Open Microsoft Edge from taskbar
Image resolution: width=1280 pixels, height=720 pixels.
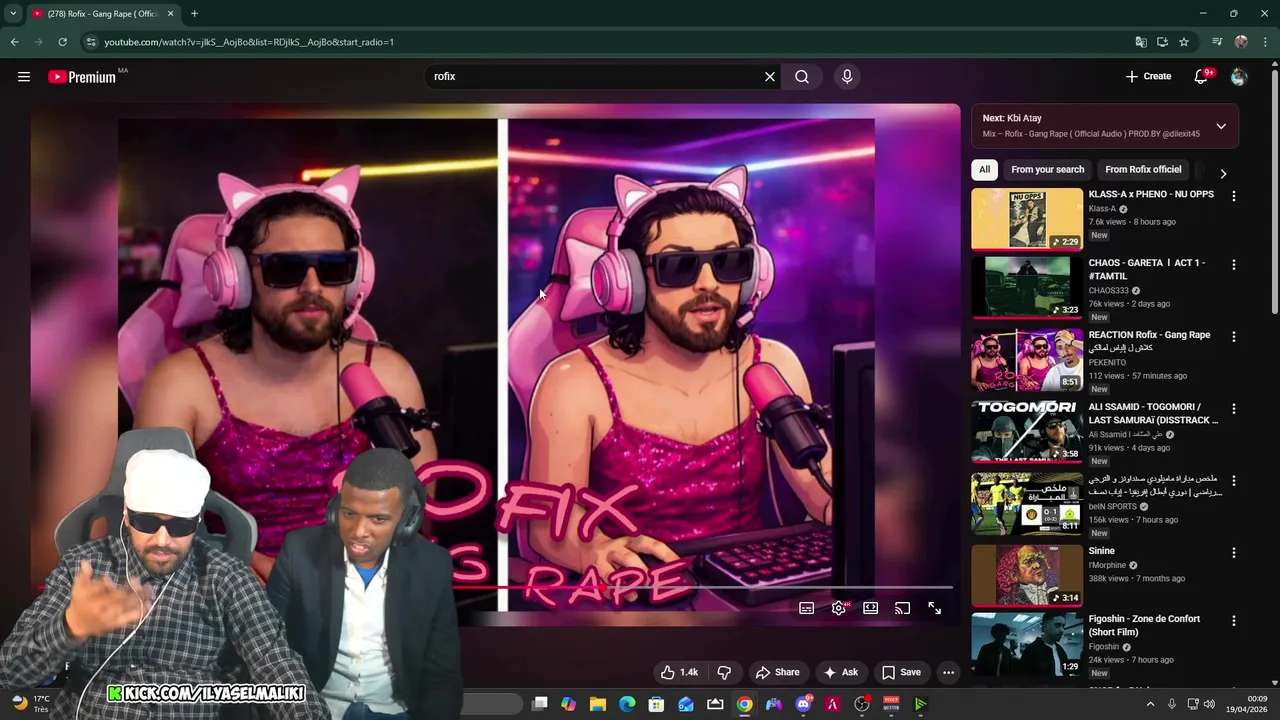(x=627, y=704)
